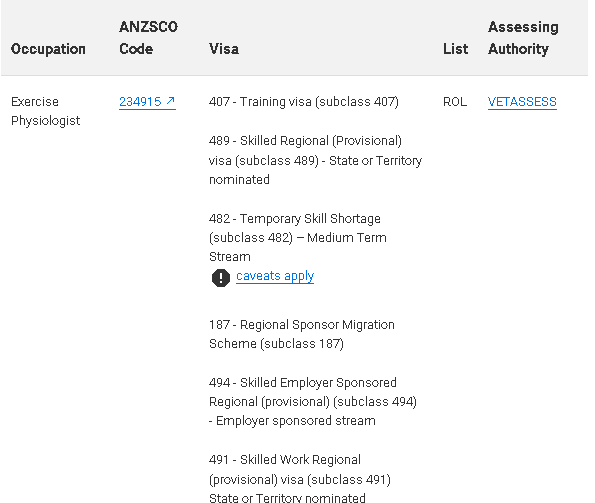Click the Assessing Authority column header
The image size is (595, 503).
click(523, 38)
